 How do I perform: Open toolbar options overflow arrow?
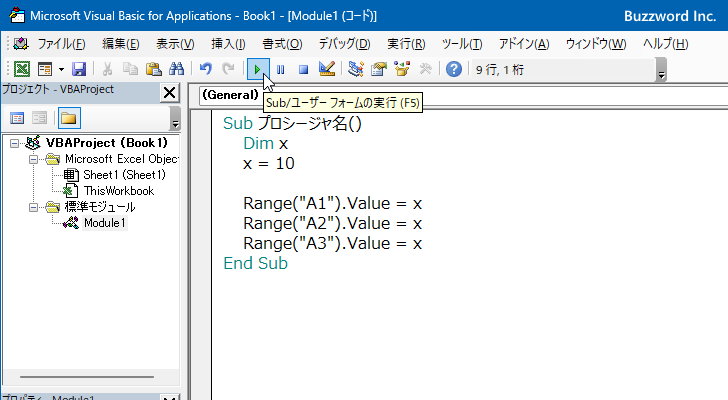[662, 70]
